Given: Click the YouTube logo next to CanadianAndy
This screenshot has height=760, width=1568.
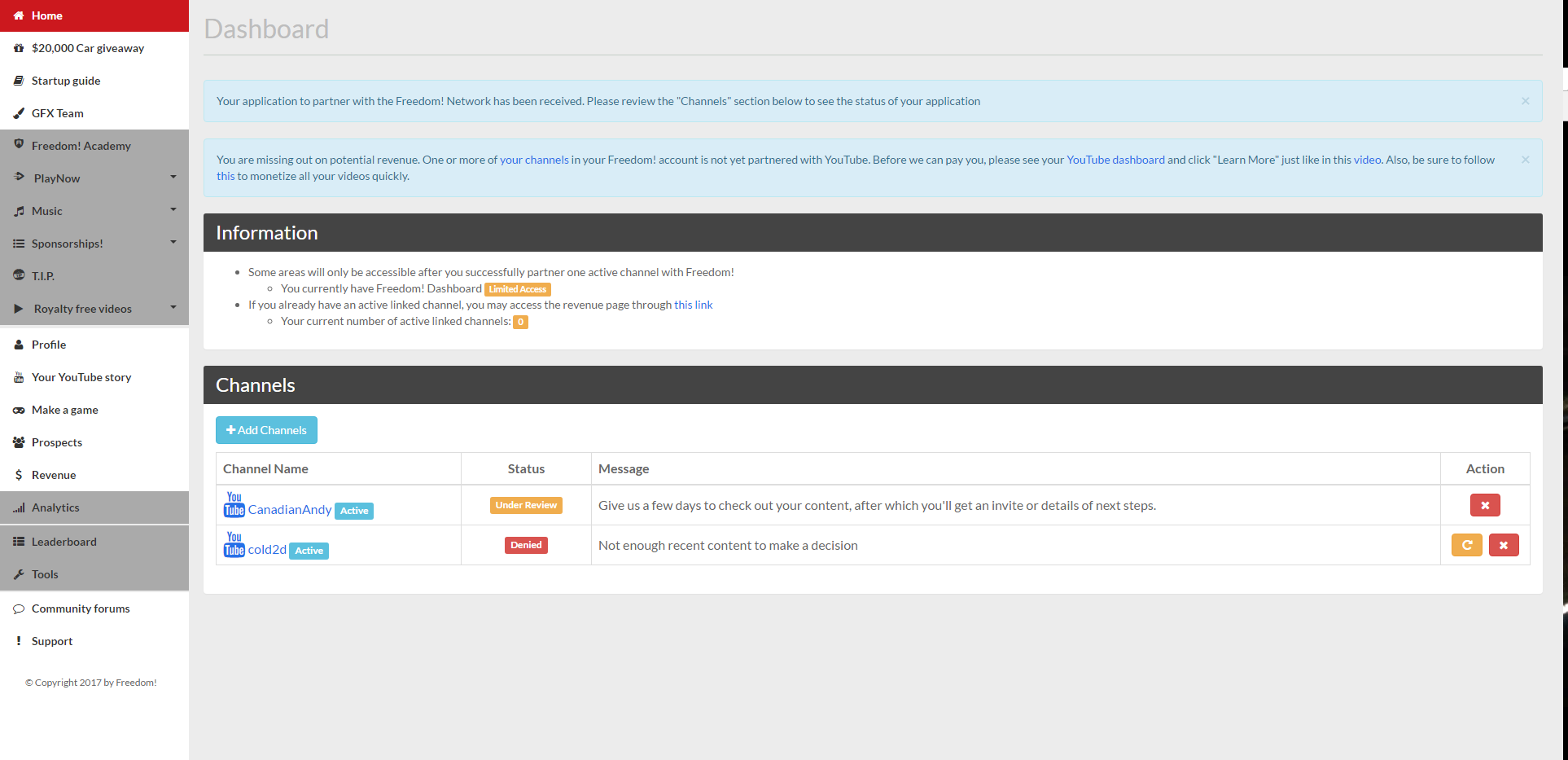Looking at the screenshot, I should (234, 505).
